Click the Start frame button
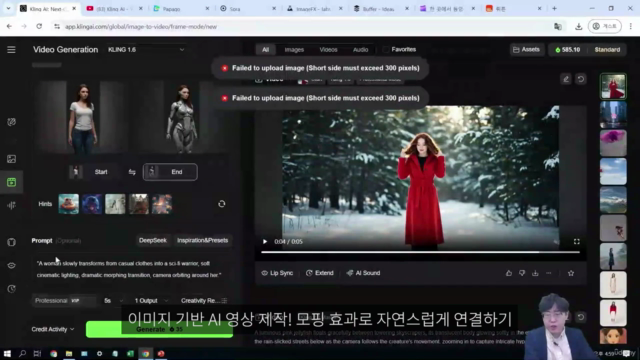This screenshot has width=640, height=360. click(x=95, y=172)
